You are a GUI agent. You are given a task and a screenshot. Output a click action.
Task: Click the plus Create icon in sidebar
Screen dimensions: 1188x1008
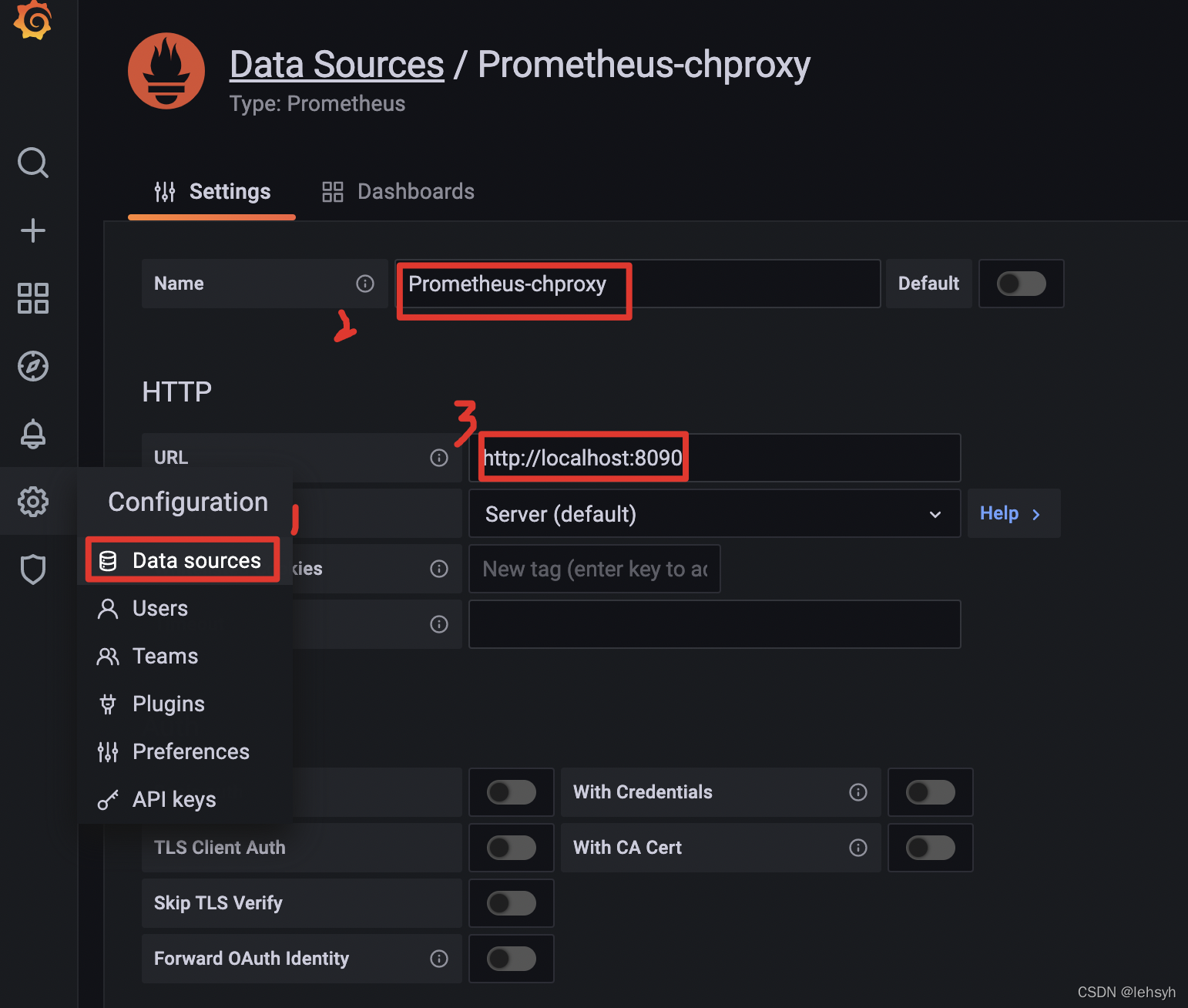coord(33,230)
